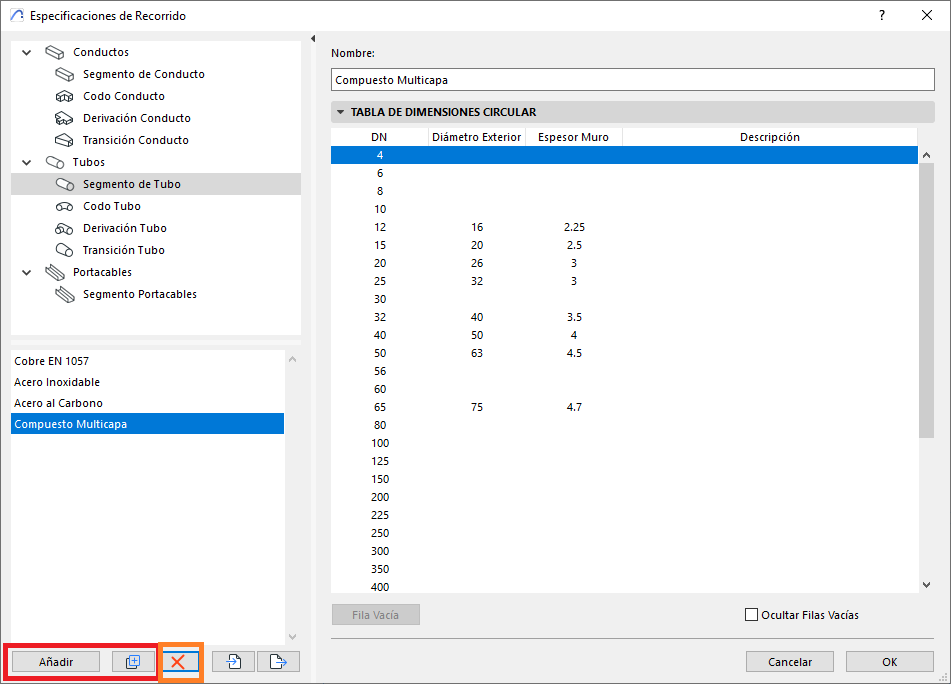Open the help question mark button
This screenshot has height=684, width=951.
pos(881,16)
